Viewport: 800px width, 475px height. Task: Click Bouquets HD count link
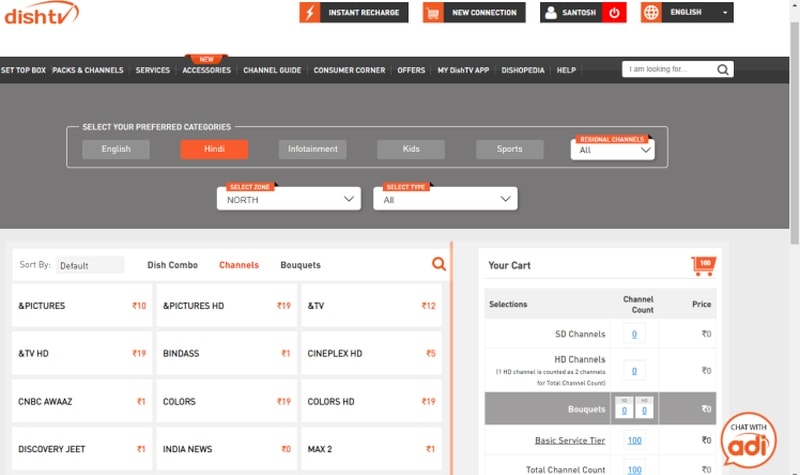644,409
